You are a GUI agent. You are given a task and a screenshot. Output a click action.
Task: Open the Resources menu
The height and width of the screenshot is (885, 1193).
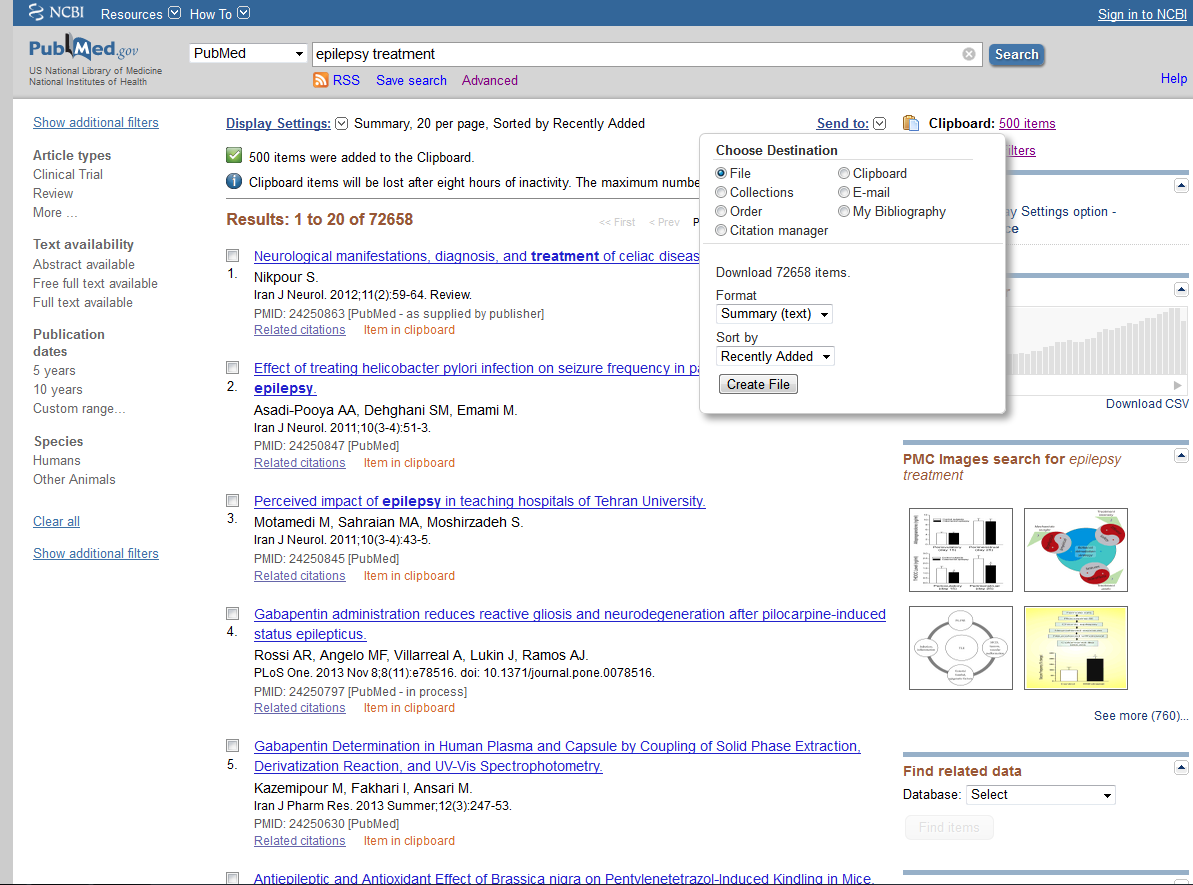pos(132,14)
